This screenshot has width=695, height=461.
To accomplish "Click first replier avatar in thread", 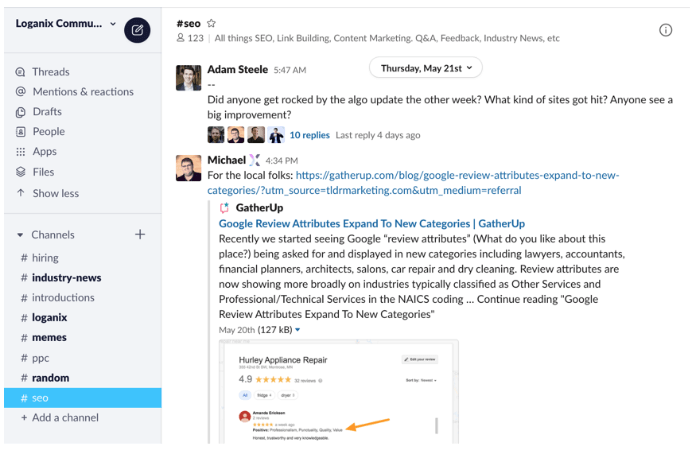I will pos(216,135).
